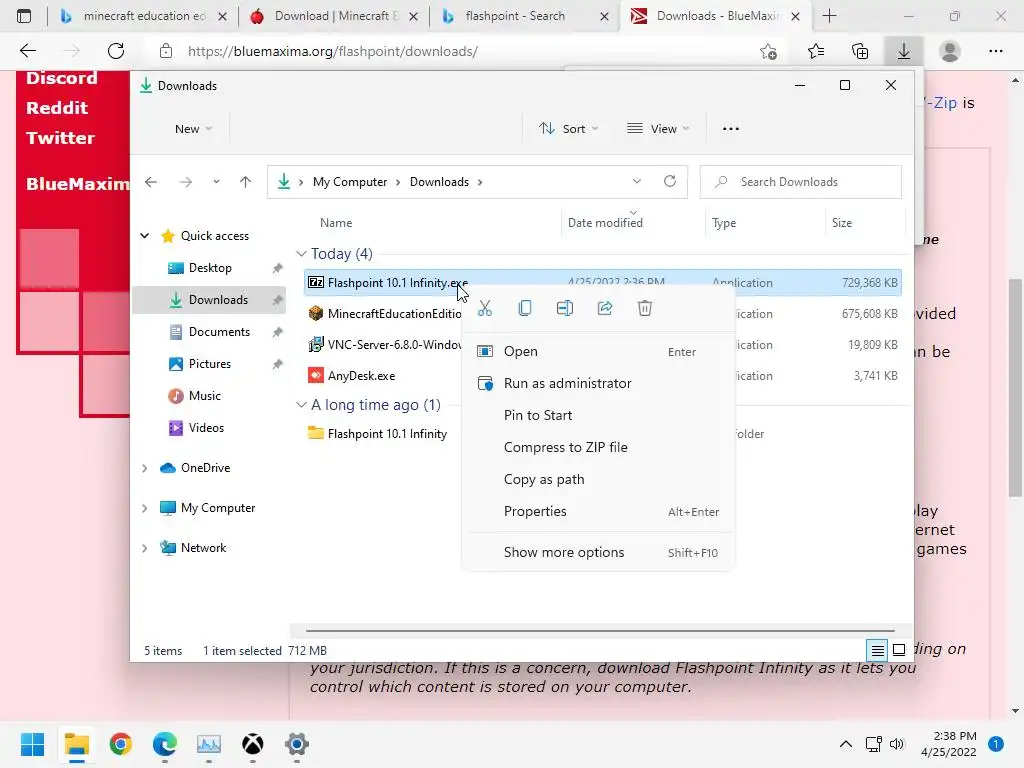Select Videos in the navigation pane

pyautogui.click(x=206, y=428)
